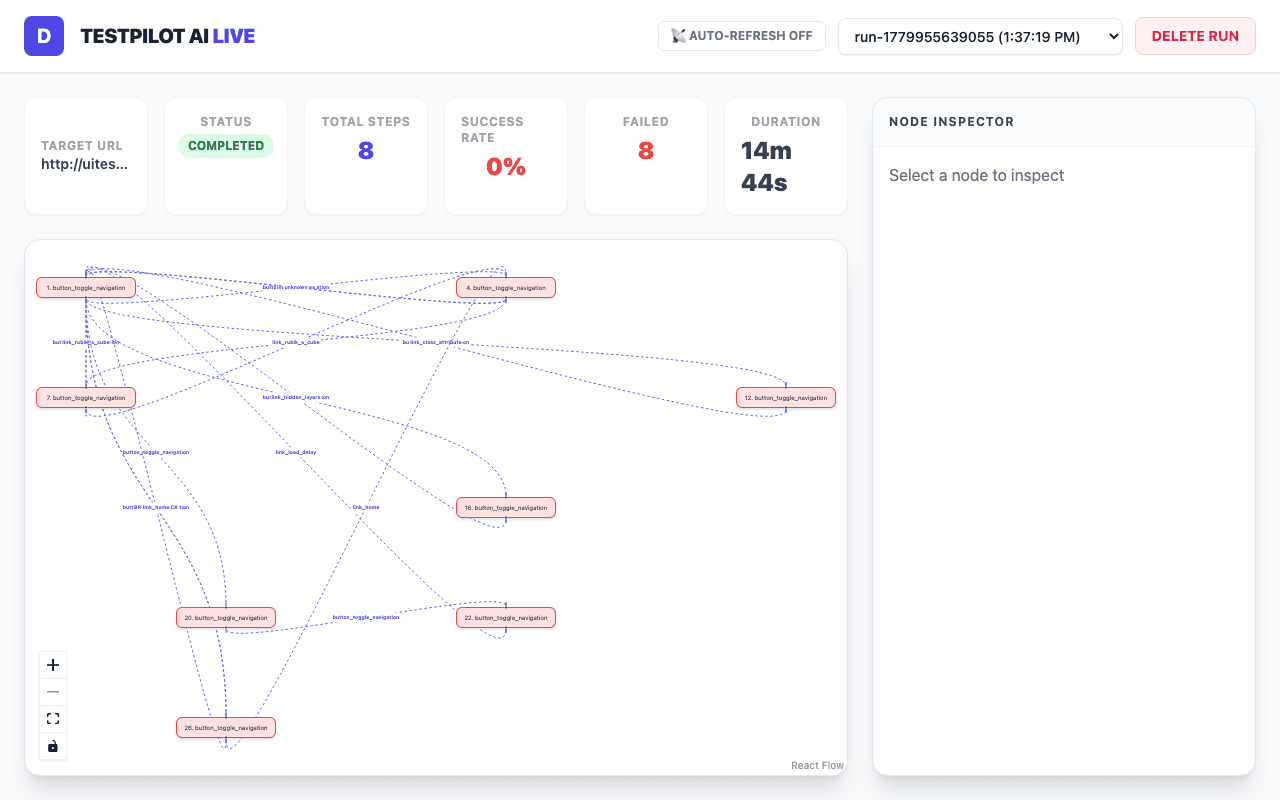Turn on the Auto-Refresh toggle
Viewport: 1280px width, 800px height.
point(742,36)
